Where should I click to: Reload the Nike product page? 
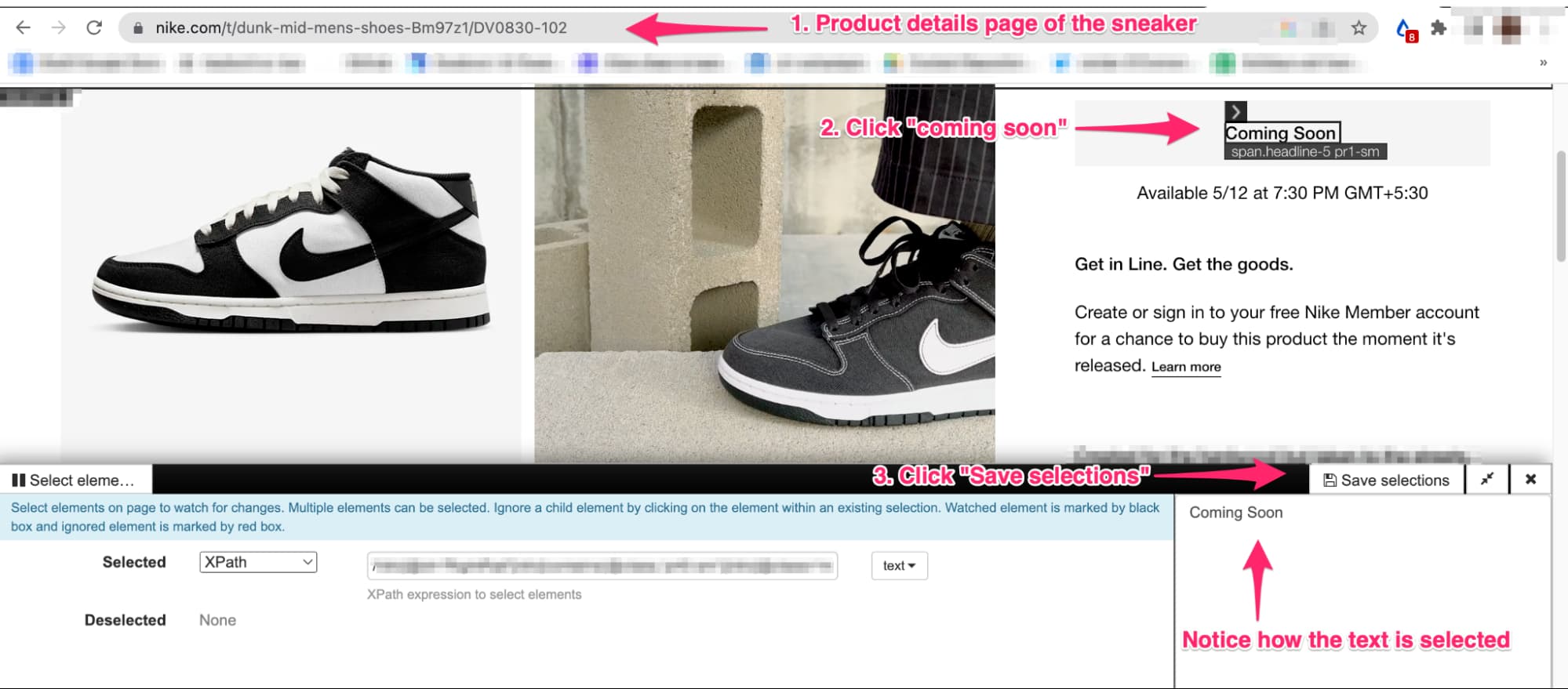point(94,27)
